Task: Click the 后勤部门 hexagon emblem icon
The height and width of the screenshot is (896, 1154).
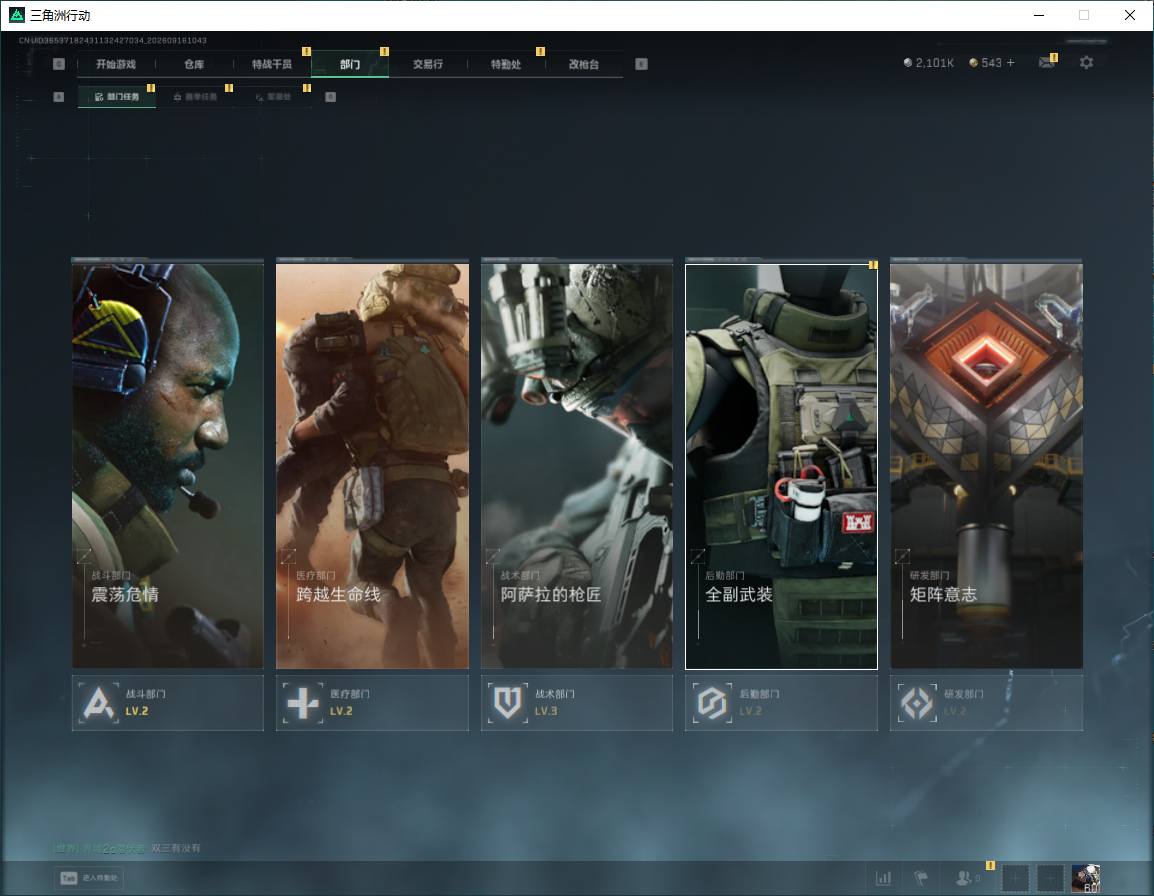Action: (x=712, y=703)
